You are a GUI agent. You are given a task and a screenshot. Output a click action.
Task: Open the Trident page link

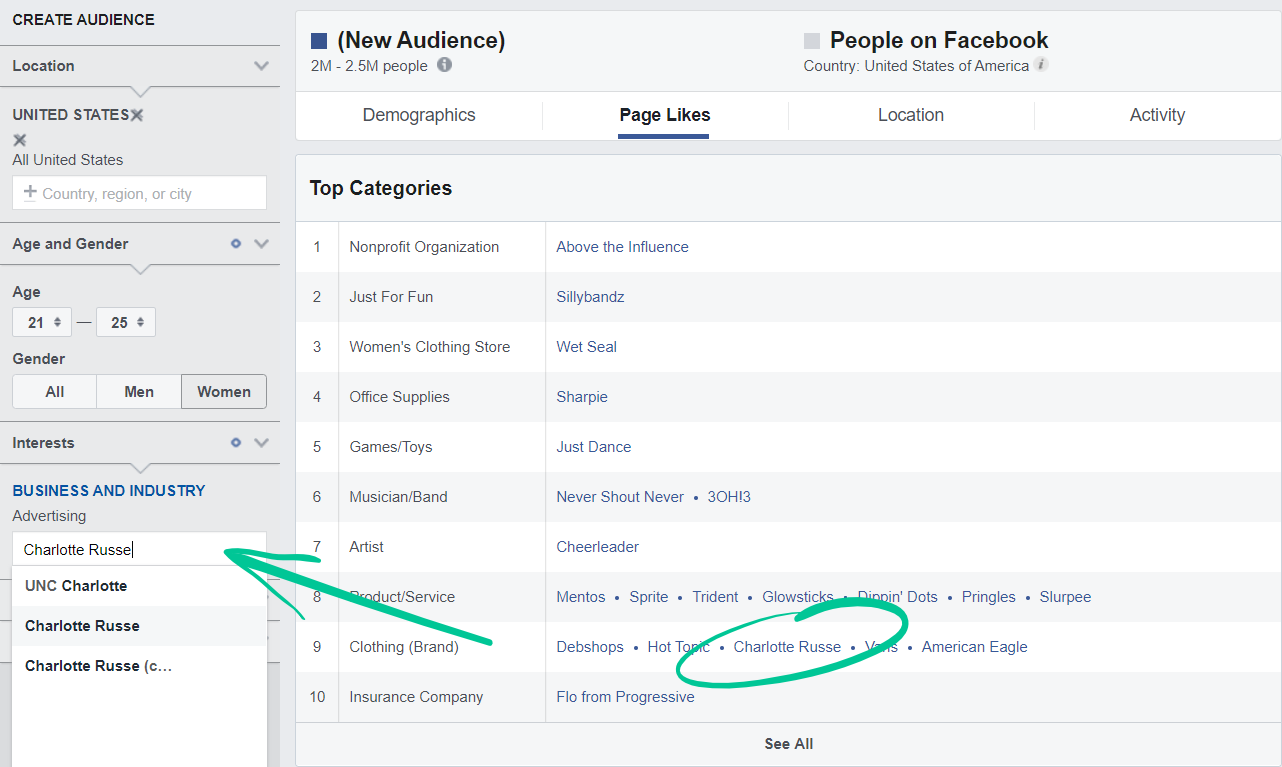(715, 597)
